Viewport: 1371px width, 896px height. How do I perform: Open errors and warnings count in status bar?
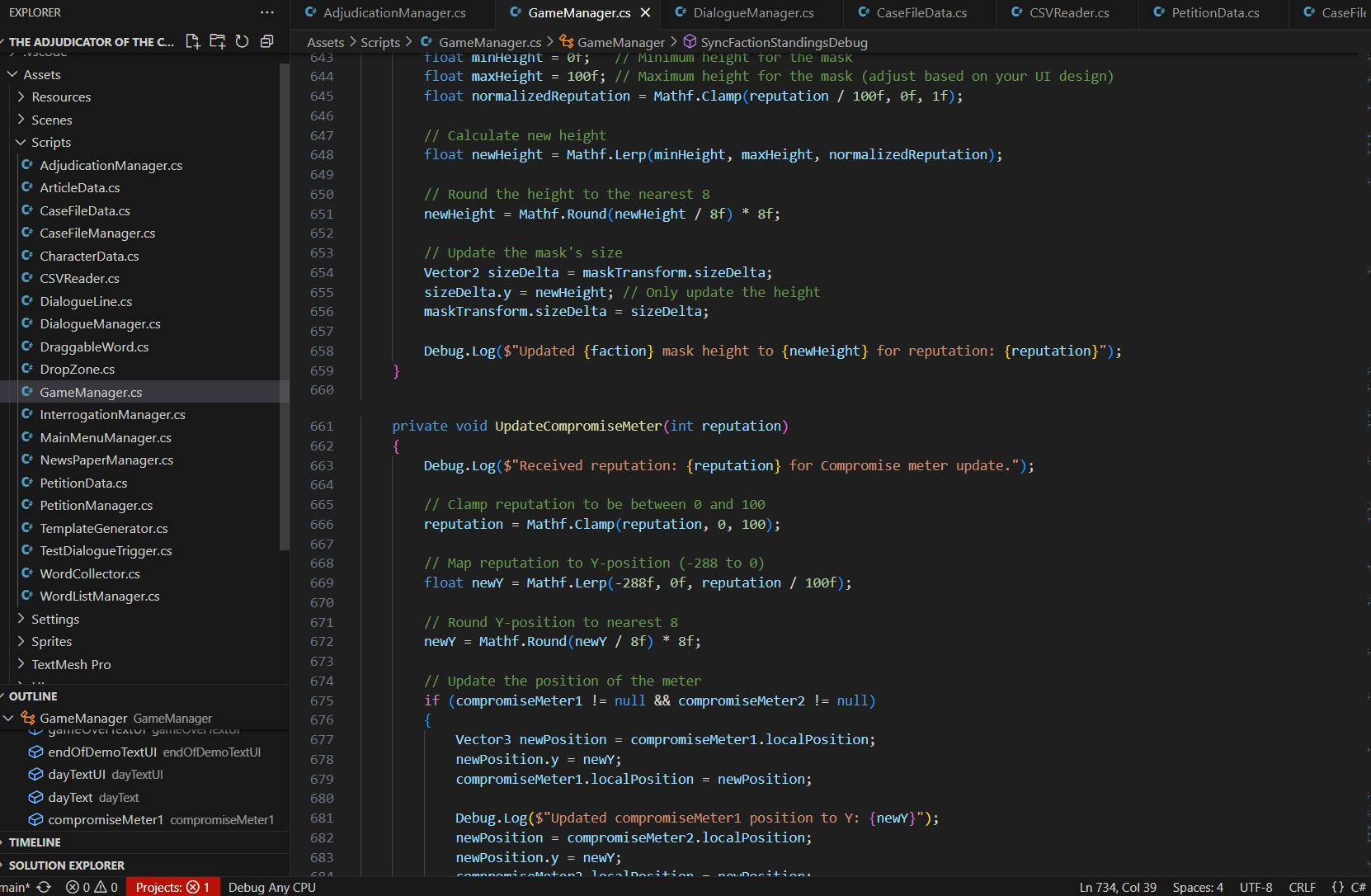click(92, 887)
